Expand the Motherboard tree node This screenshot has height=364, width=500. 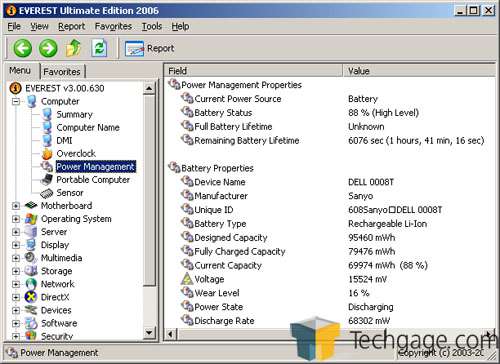16,206
